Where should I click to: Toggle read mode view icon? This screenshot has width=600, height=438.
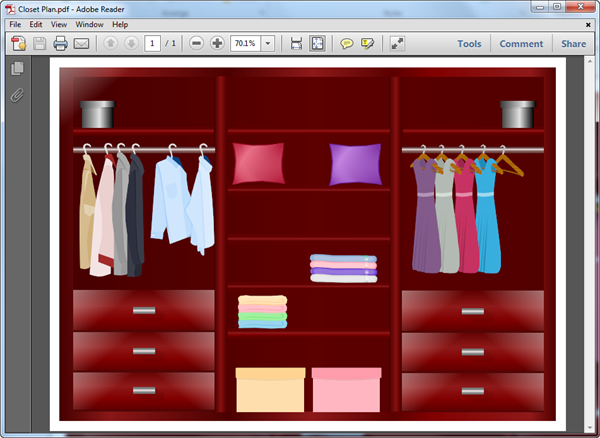tap(397, 44)
